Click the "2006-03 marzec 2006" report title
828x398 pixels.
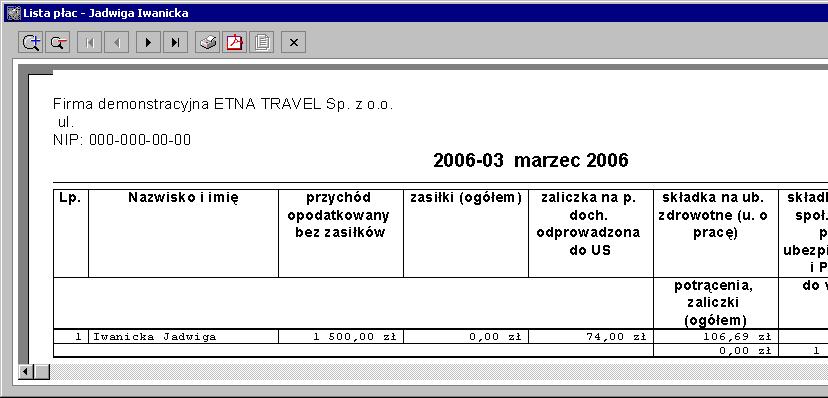click(531, 160)
